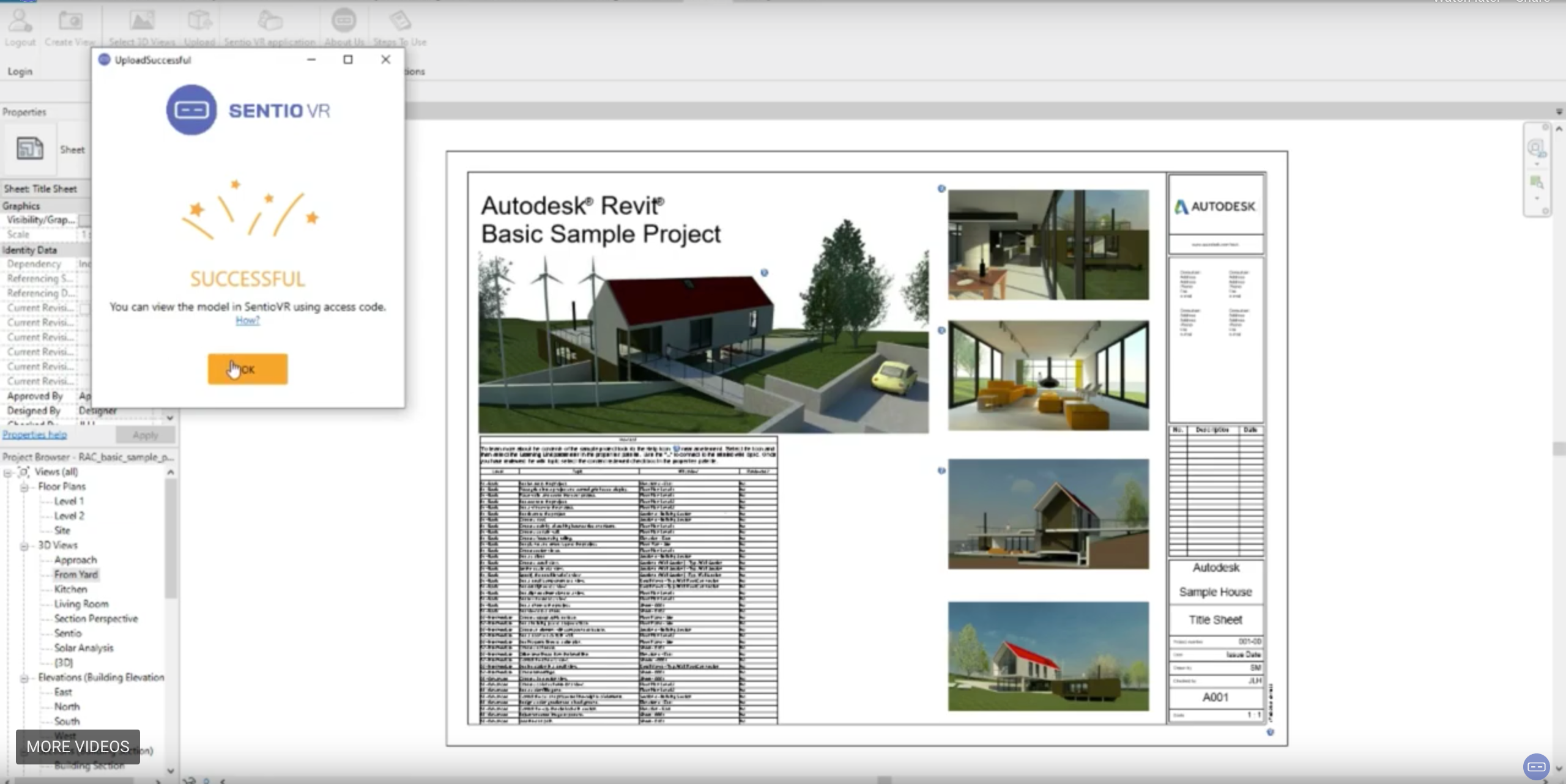Open the Properties help link
The width and height of the screenshot is (1566, 784).
(34, 435)
